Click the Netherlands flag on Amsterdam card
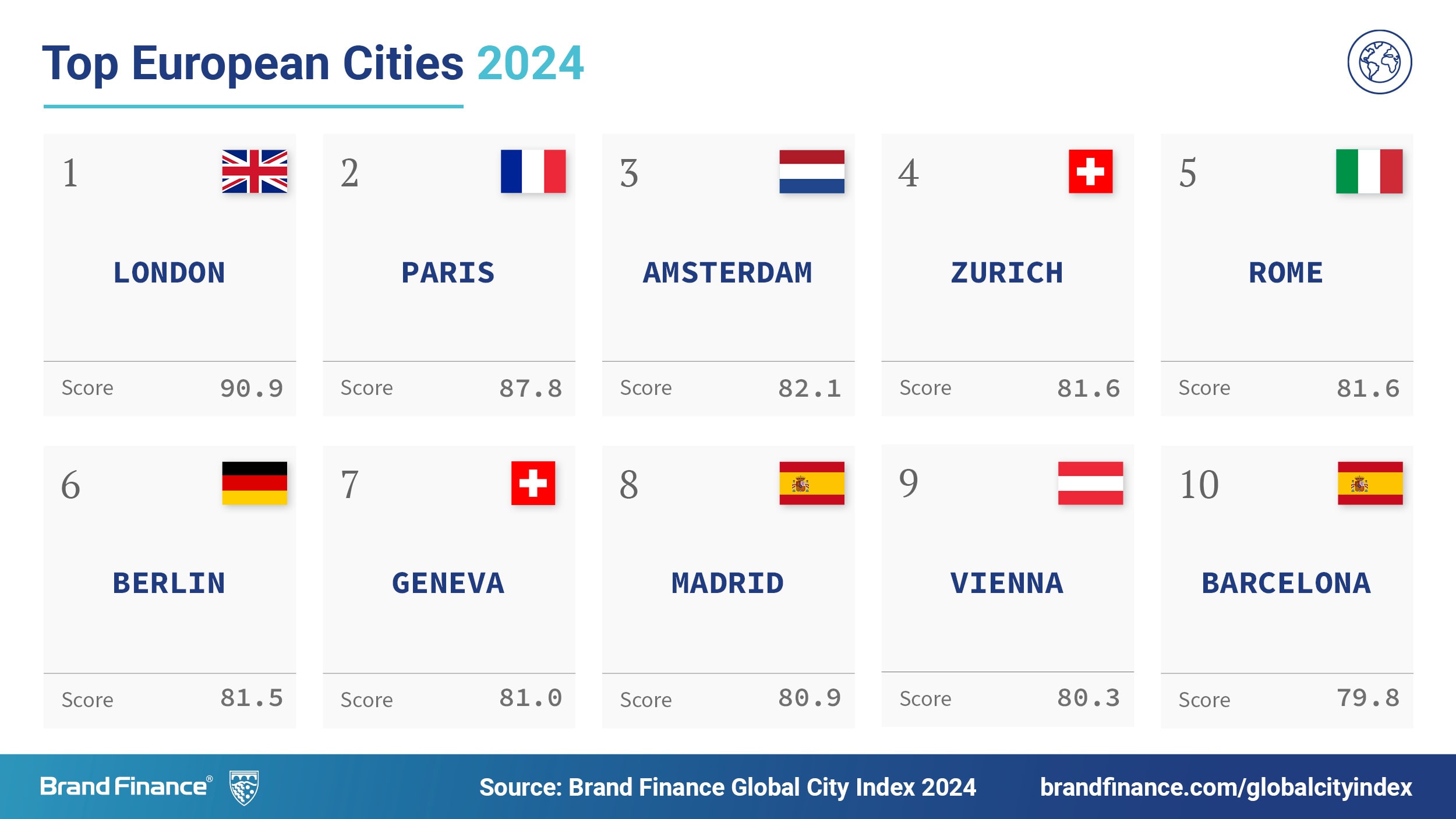This screenshot has height=819, width=1456. (812, 171)
